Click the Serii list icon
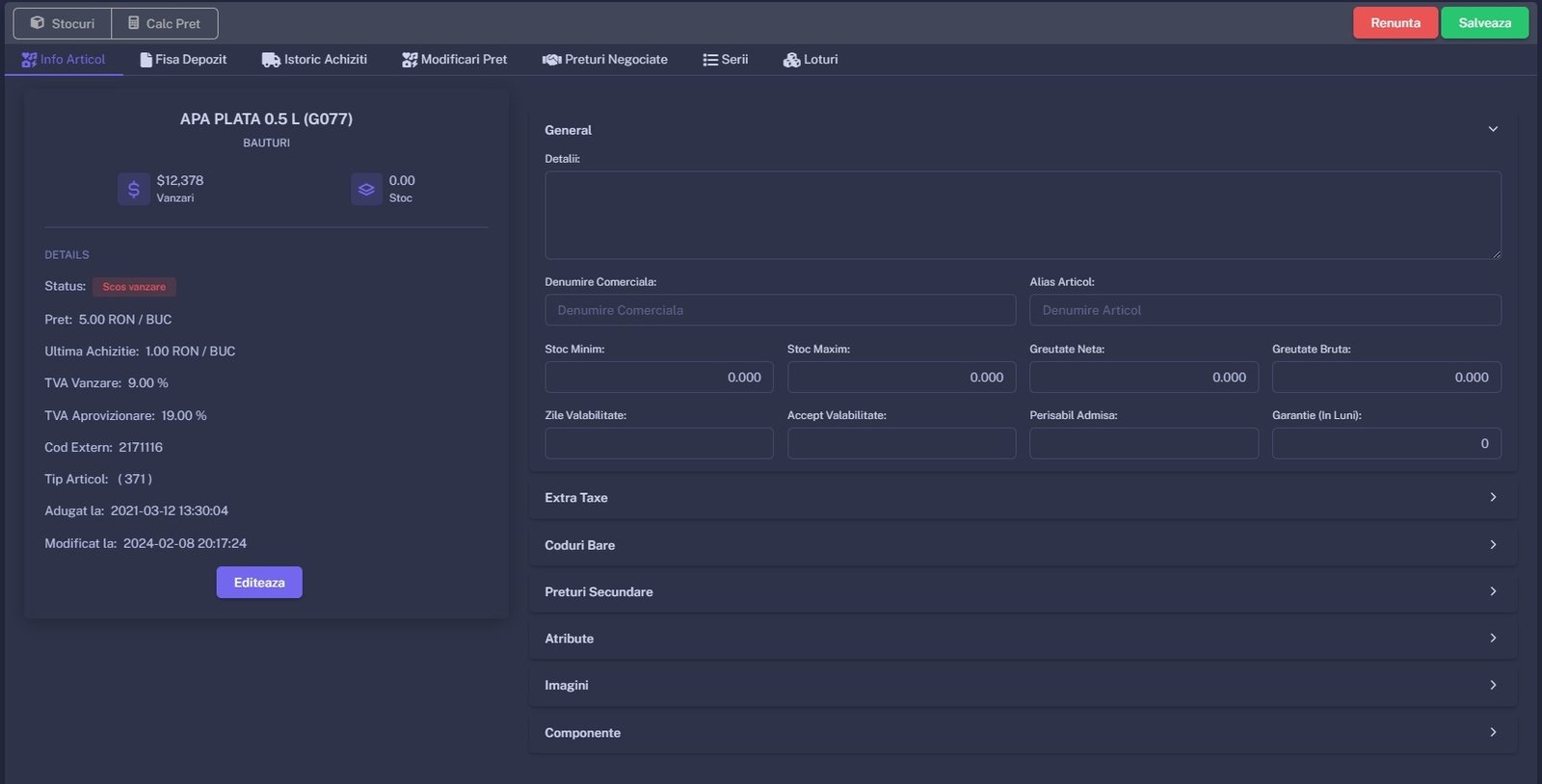The image size is (1542, 784). tap(710, 60)
